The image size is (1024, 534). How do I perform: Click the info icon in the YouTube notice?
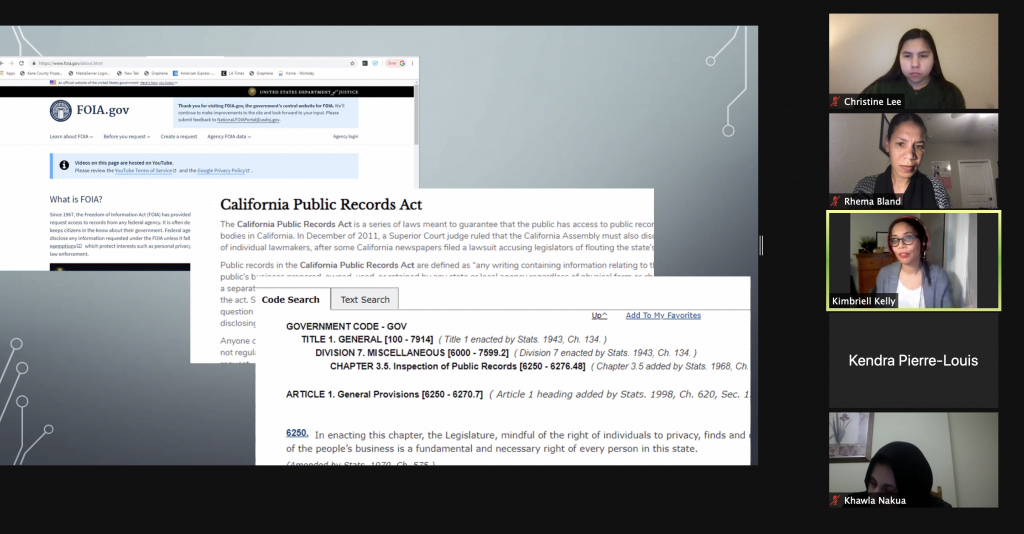[64, 165]
